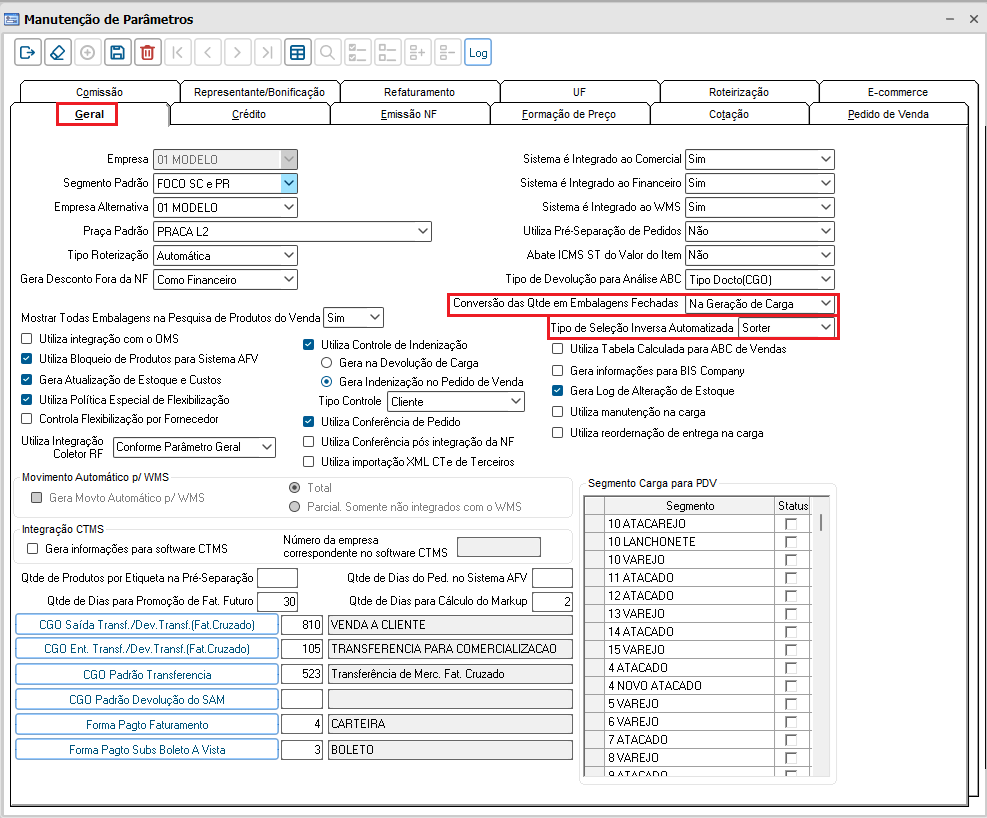The height and width of the screenshot is (818, 987).
Task: Click the uncheck all items icon
Action: (x=387, y=53)
